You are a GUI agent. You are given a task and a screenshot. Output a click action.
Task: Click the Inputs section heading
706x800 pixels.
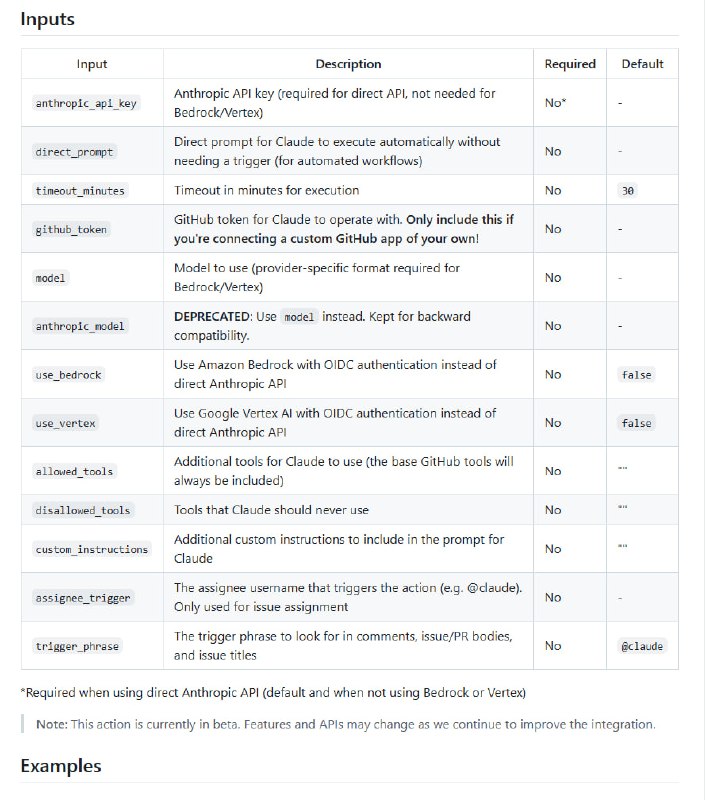[47, 19]
